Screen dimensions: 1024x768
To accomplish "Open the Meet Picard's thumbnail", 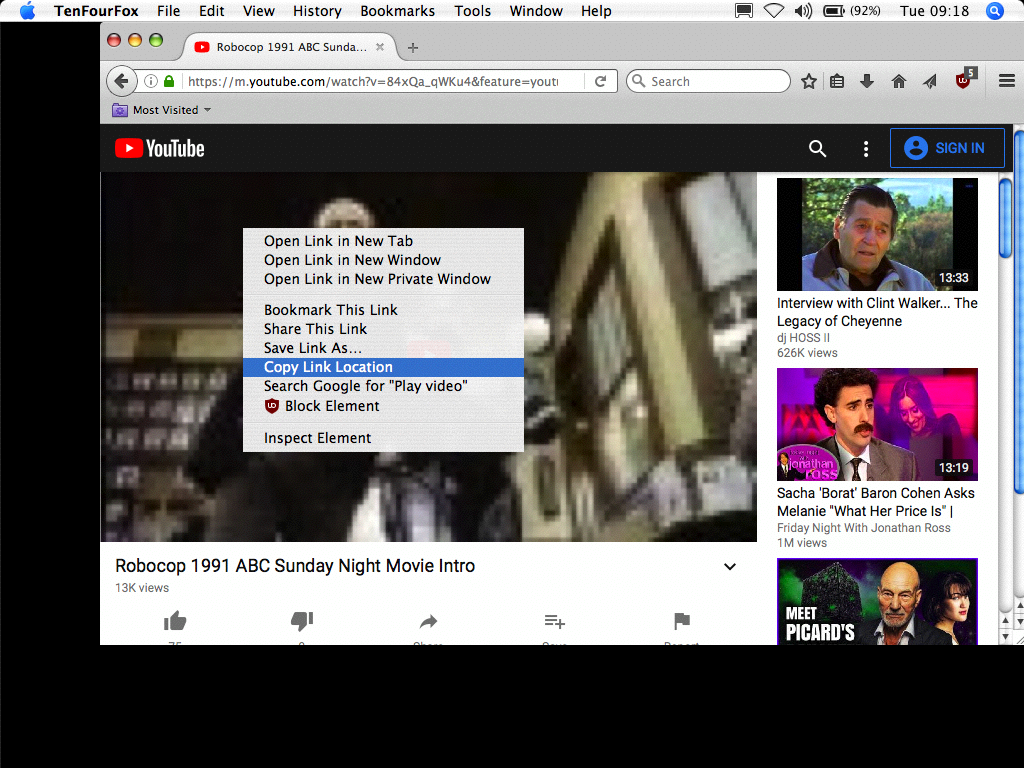I will pyautogui.click(x=877, y=601).
